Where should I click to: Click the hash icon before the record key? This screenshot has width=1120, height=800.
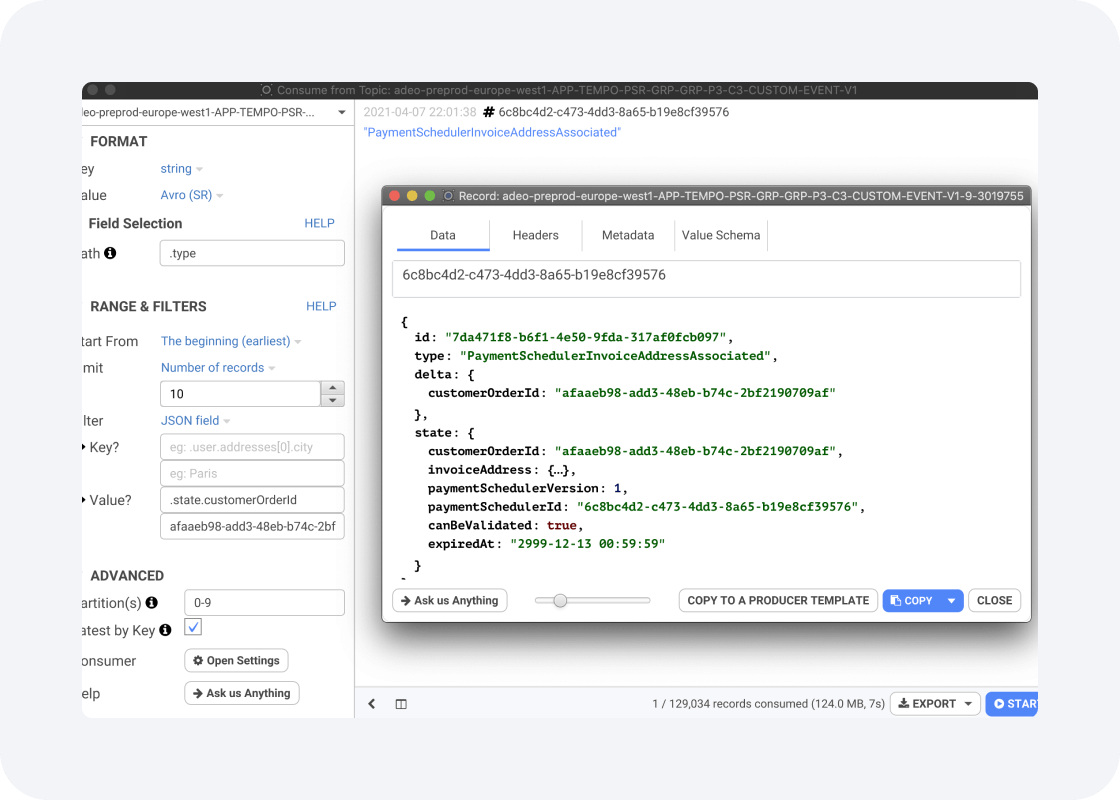click(x=488, y=112)
